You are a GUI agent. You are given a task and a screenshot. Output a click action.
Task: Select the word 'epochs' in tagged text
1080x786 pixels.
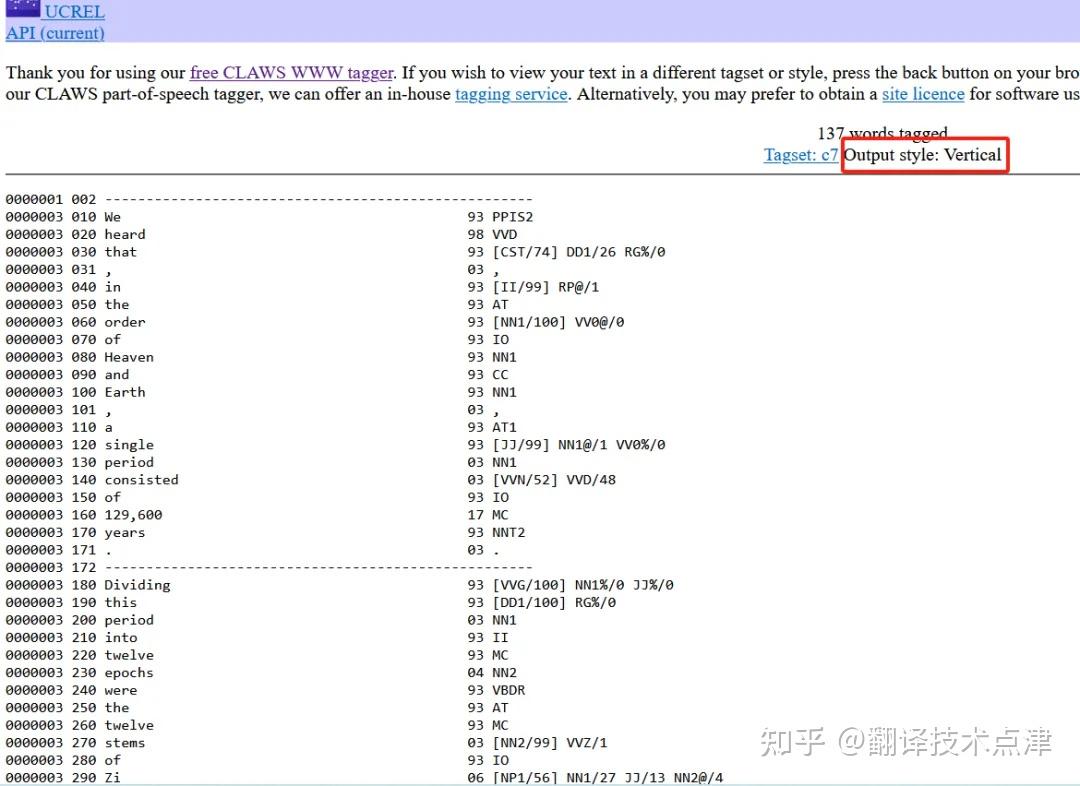pyautogui.click(x=129, y=673)
